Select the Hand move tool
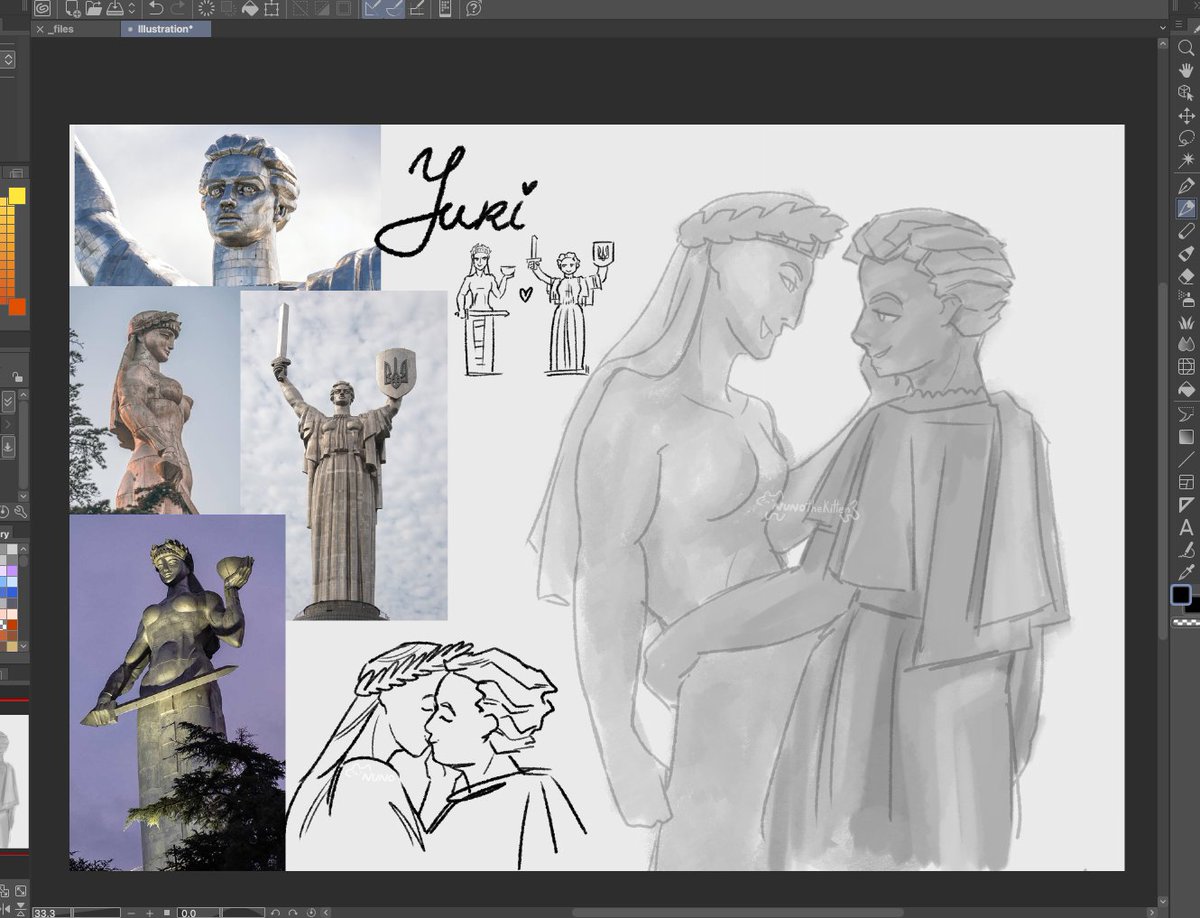This screenshot has height=918, width=1200. tap(1186, 69)
